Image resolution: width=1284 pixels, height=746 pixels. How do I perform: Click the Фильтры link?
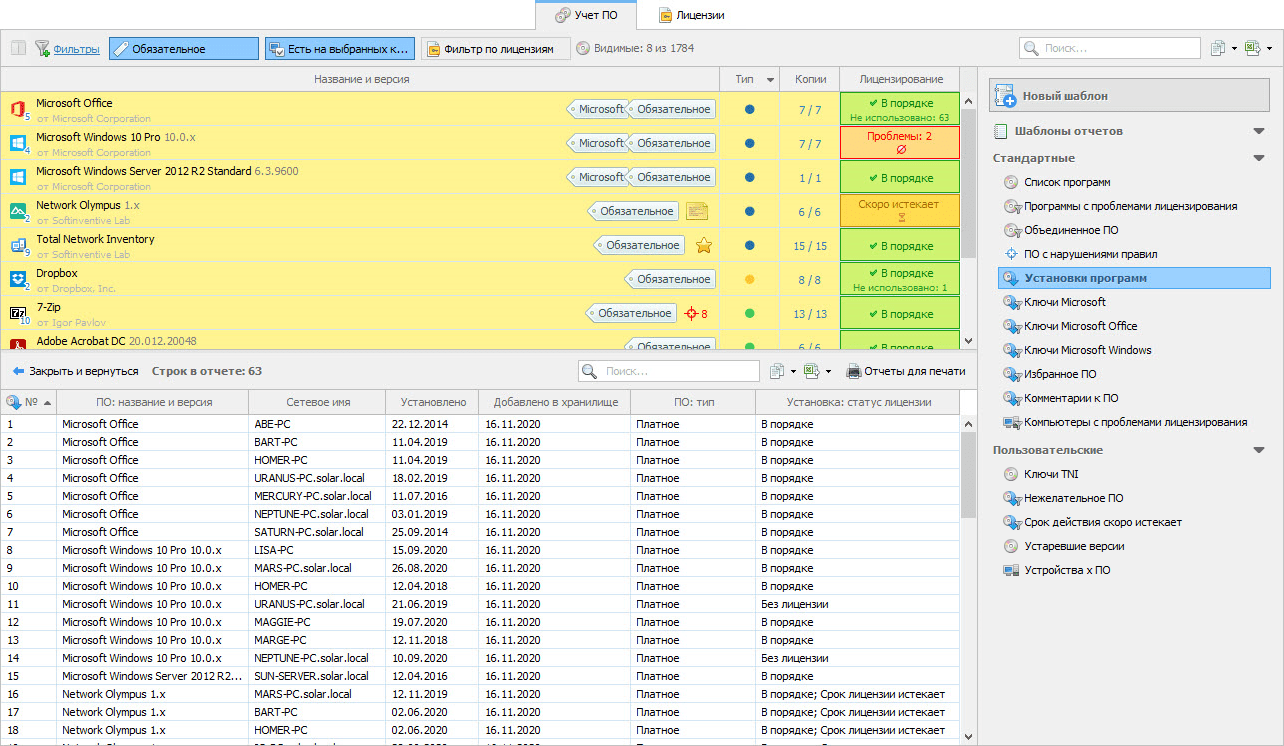click(x=77, y=48)
